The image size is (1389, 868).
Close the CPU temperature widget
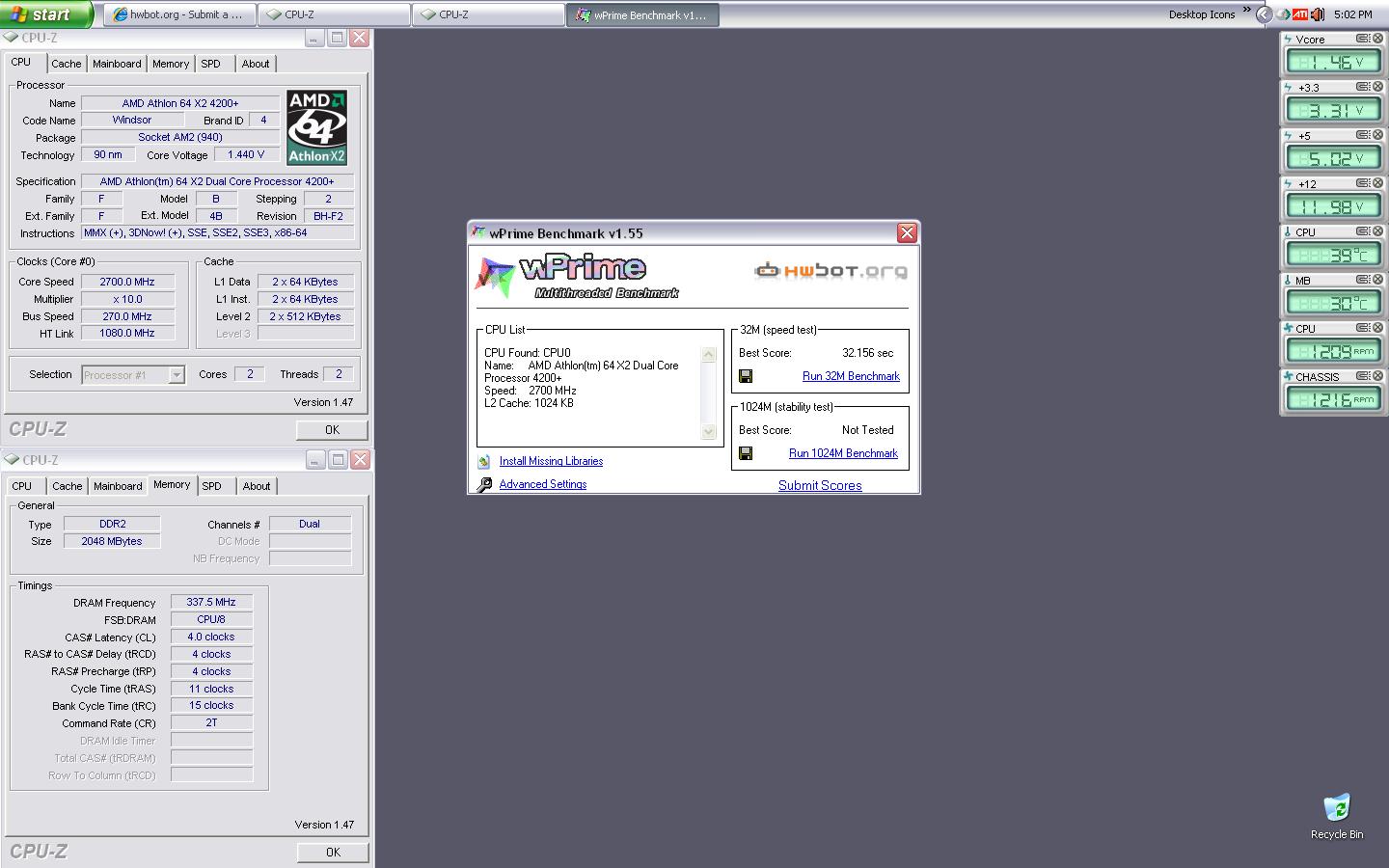(1378, 231)
